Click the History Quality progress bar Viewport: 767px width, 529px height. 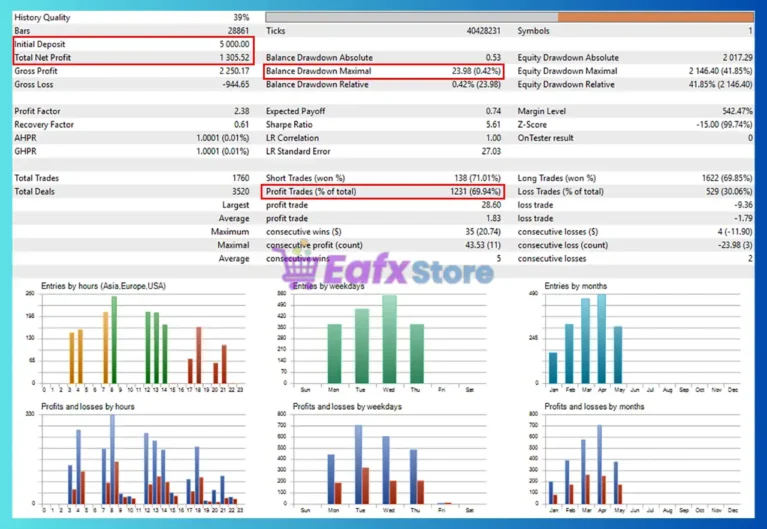tap(509, 17)
